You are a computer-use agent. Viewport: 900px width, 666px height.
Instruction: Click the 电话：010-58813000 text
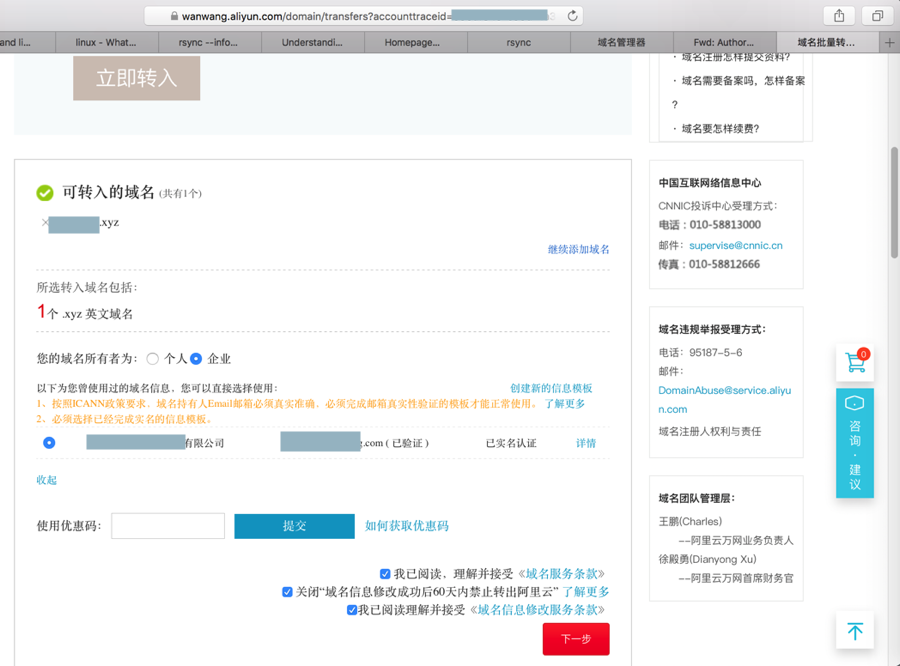click(709, 225)
